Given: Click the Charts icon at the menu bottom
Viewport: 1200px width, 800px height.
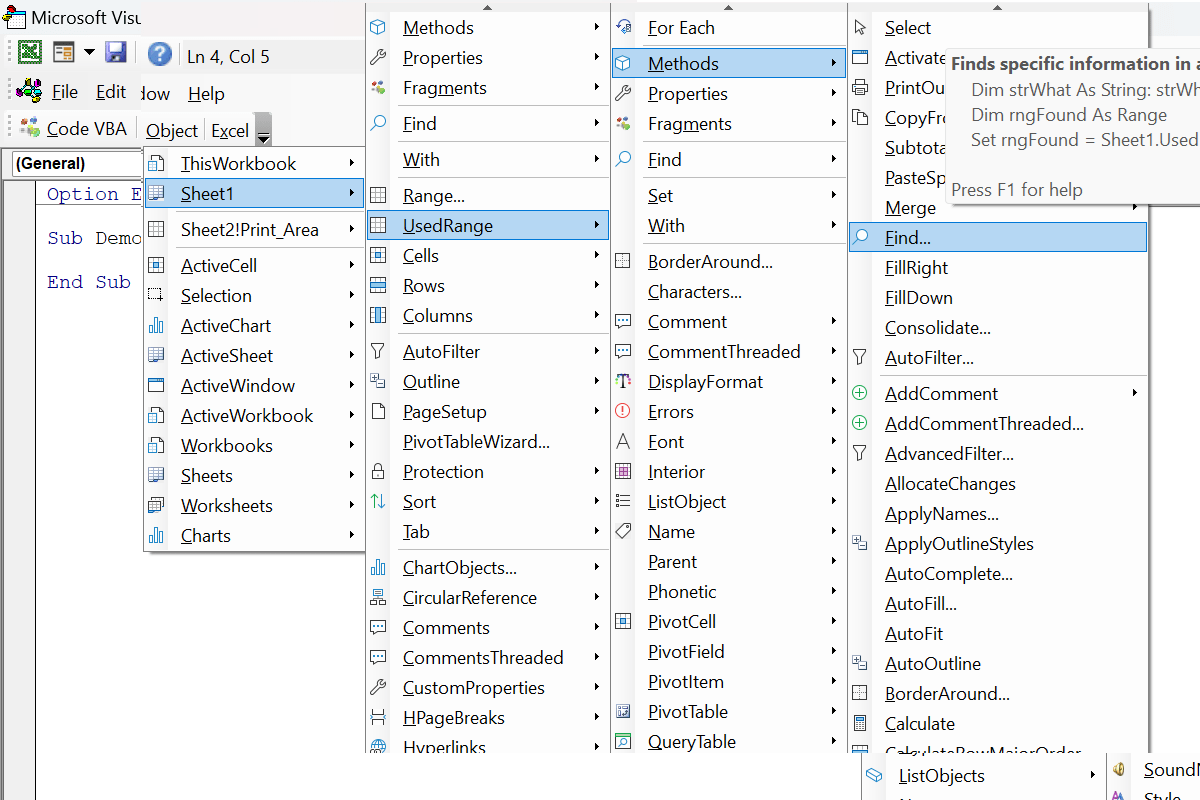Looking at the screenshot, I should pos(156,535).
